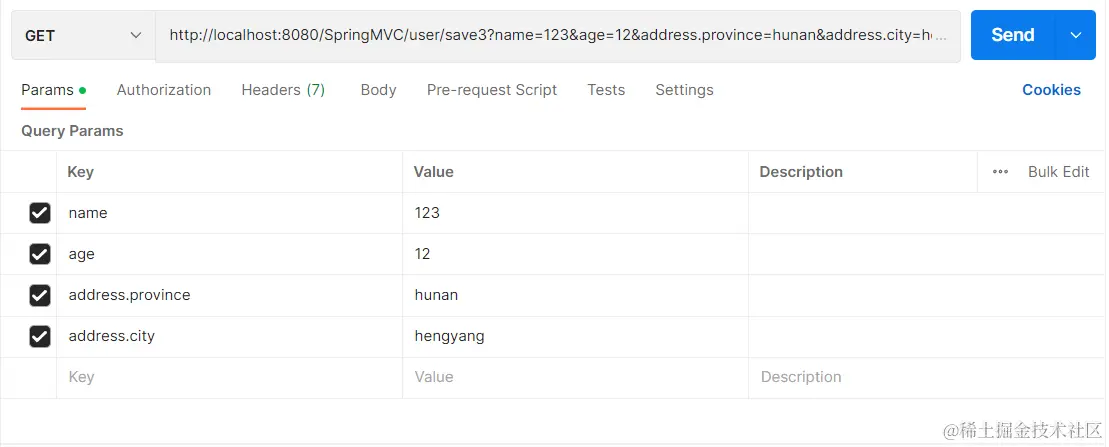The image size is (1109, 447).
Task: Uncheck the age parameter checkbox
Action: pyautogui.click(x=40, y=254)
